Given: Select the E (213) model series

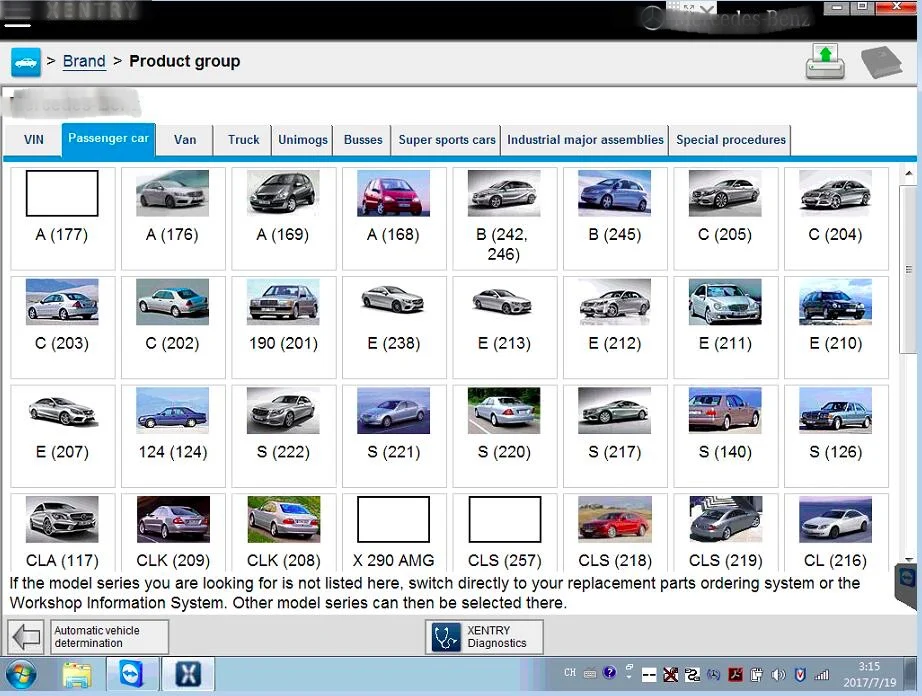Looking at the screenshot, I should pyautogui.click(x=505, y=327).
